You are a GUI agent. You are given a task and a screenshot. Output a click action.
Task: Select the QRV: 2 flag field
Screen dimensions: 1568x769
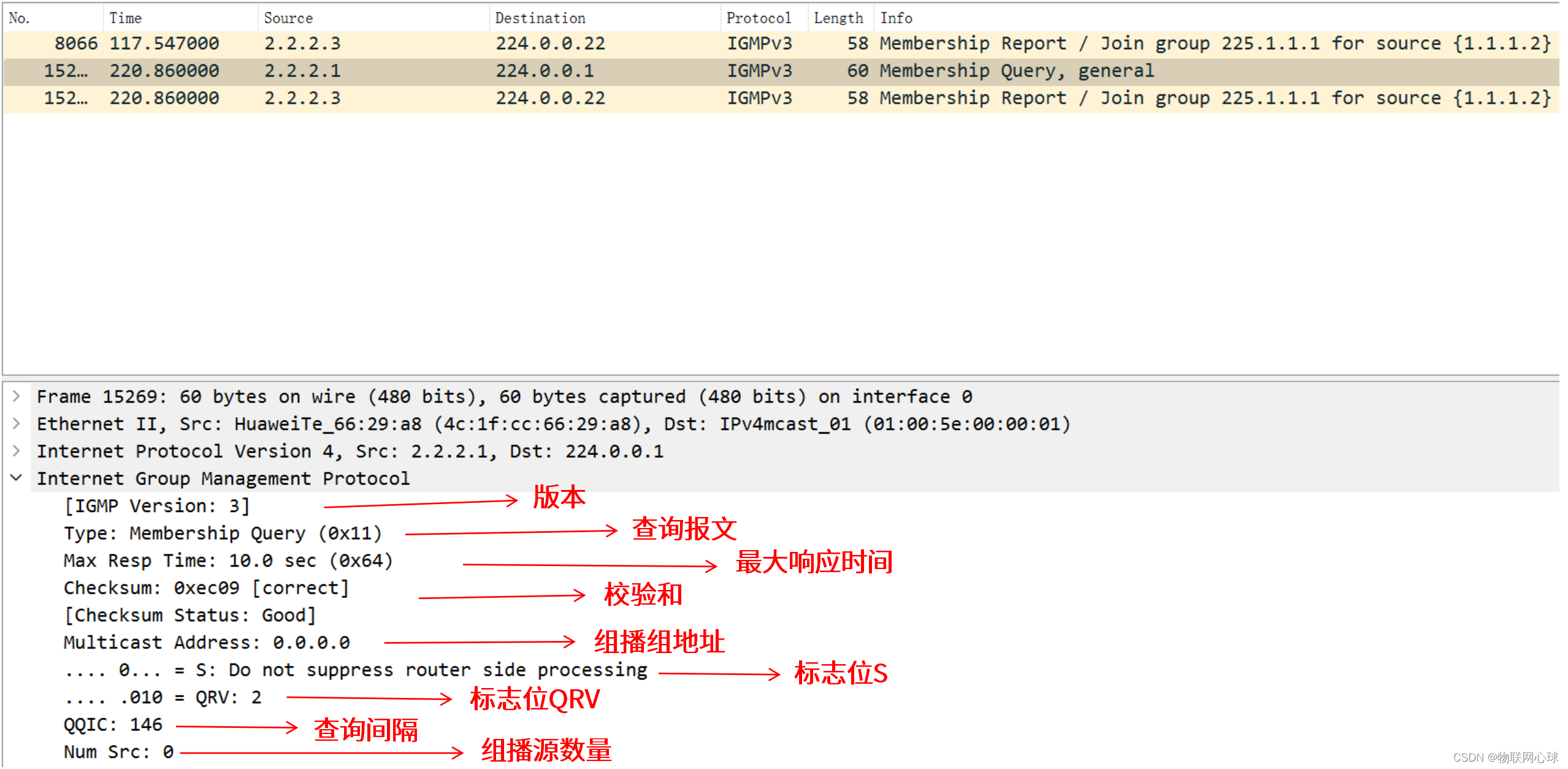pos(163,697)
